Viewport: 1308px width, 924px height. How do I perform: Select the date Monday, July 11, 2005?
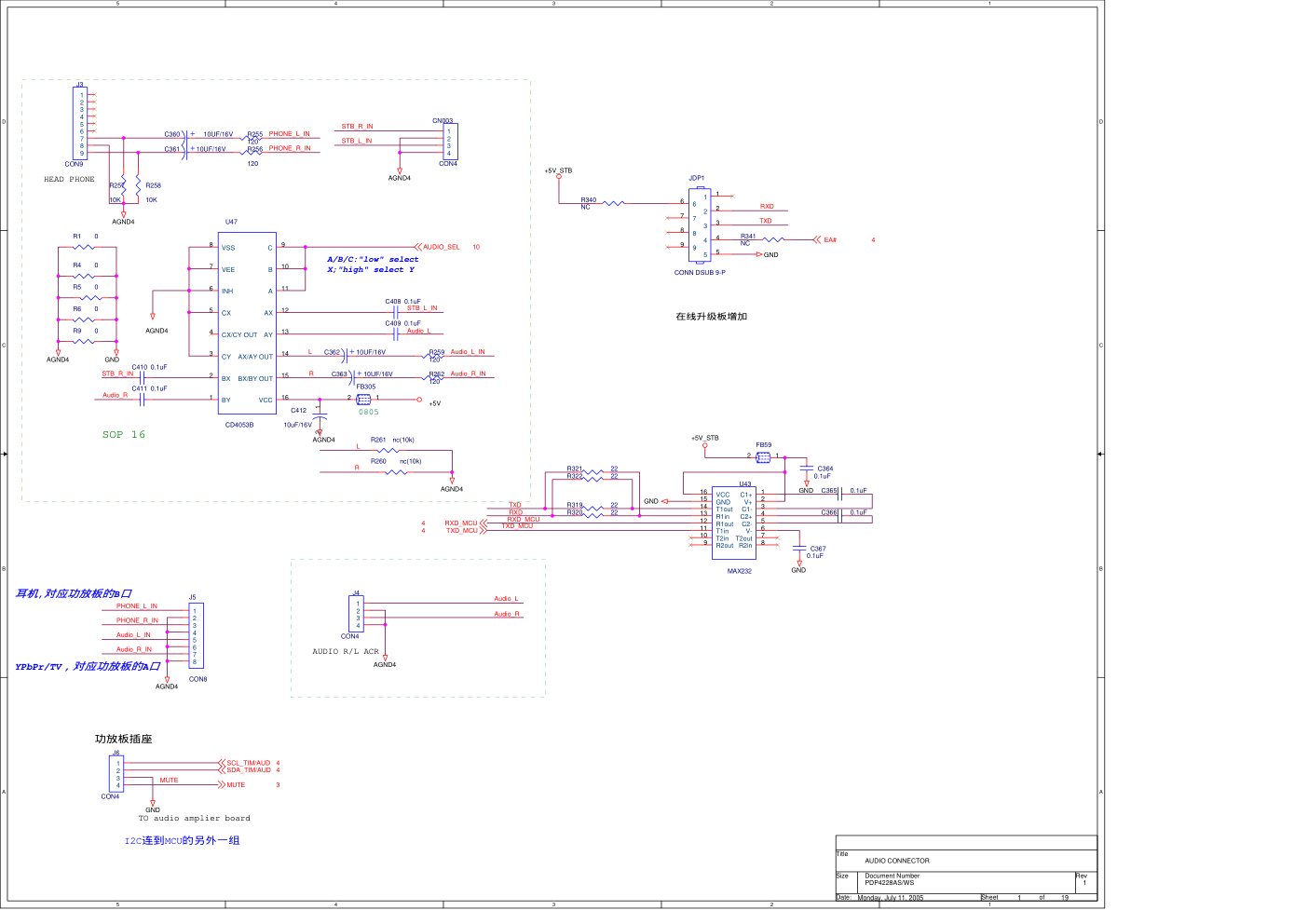click(x=891, y=898)
